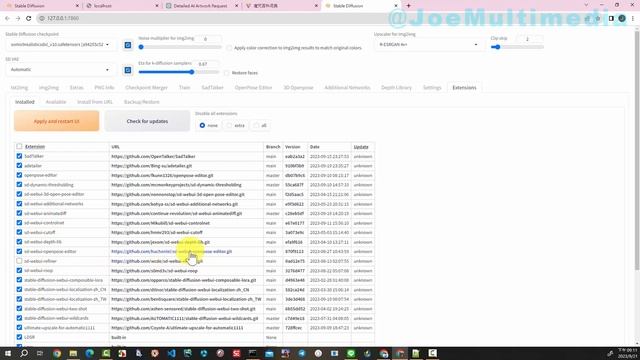Enable the Restore faces checkbox
This screenshot has width=640, height=360.
tap(227, 73)
